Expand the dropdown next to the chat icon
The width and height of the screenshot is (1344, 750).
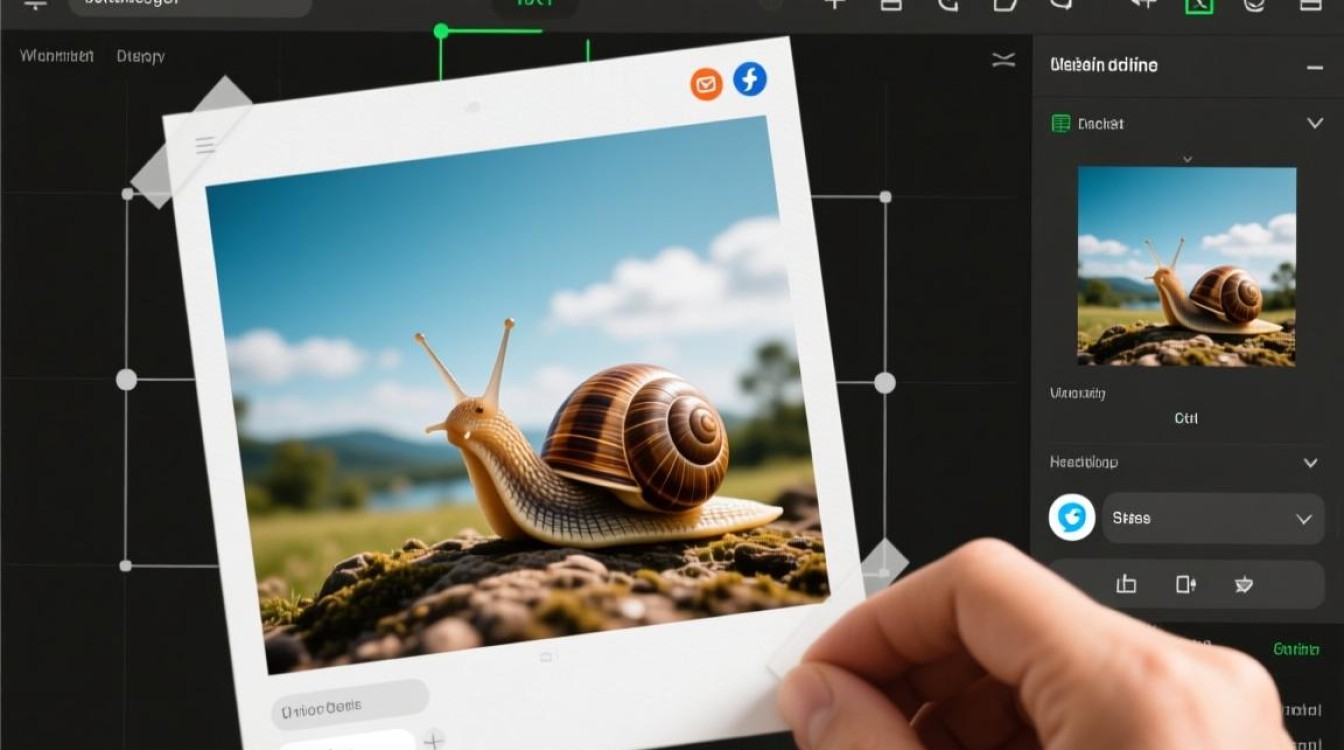[1303, 519]
